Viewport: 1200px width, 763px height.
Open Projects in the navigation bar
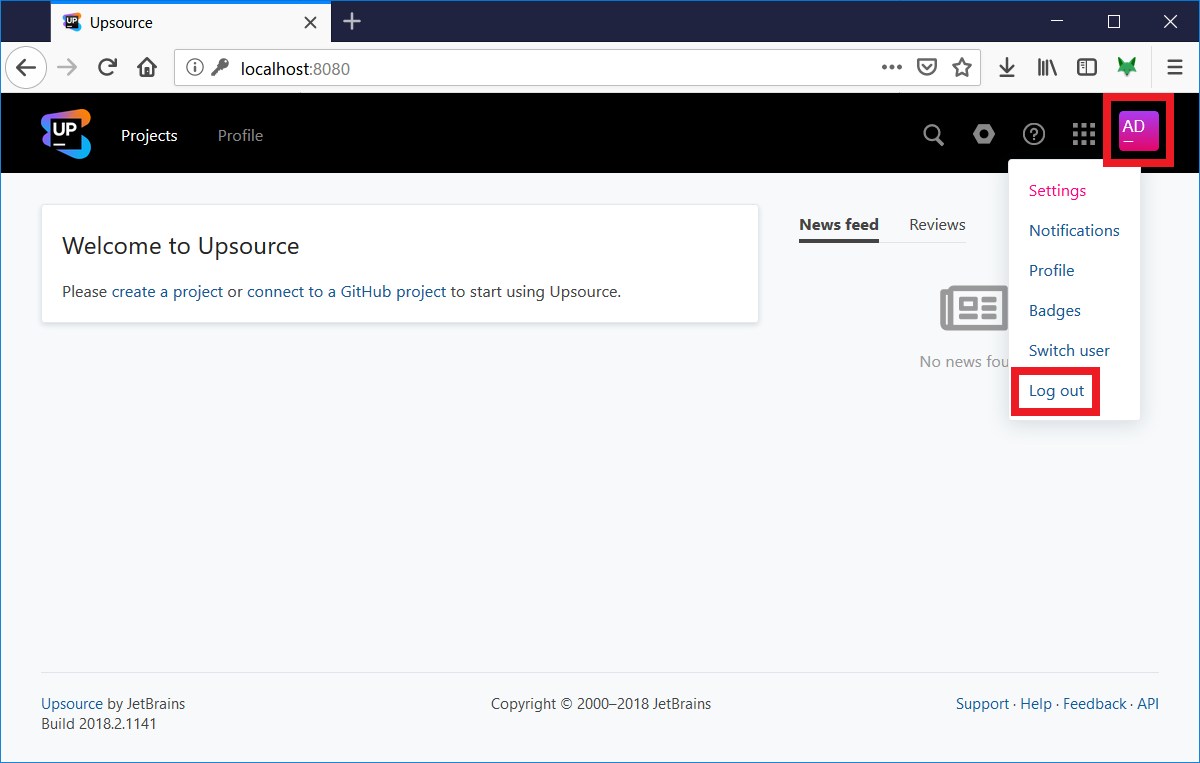pyautogui.click(x=149, y=135)
